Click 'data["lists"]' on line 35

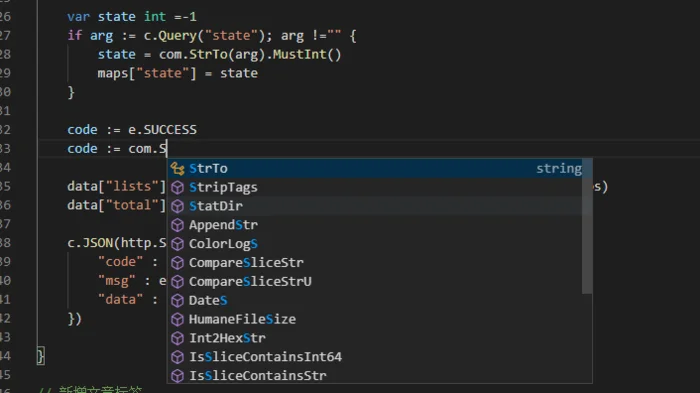point(117,186)
